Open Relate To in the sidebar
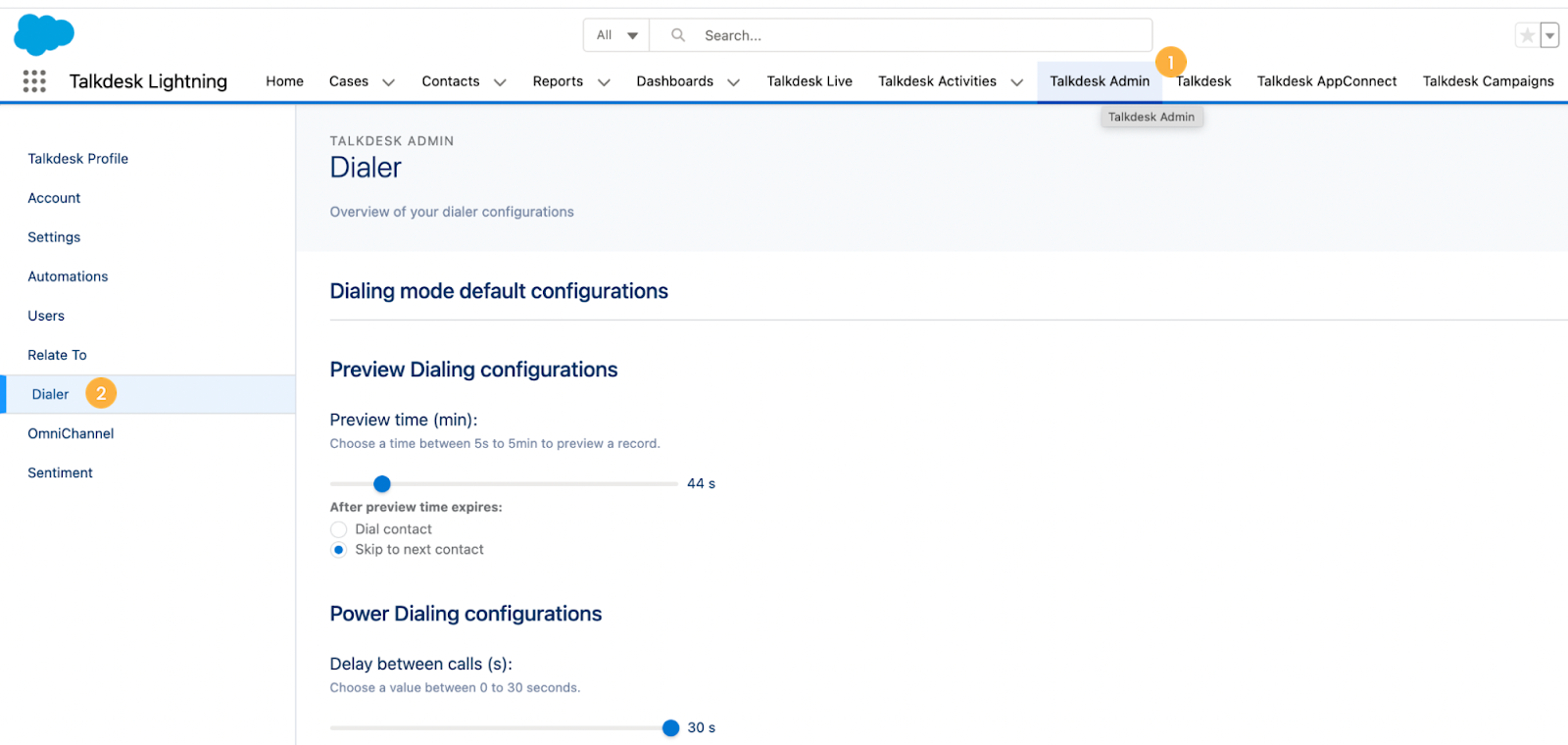 click(57, 355)
